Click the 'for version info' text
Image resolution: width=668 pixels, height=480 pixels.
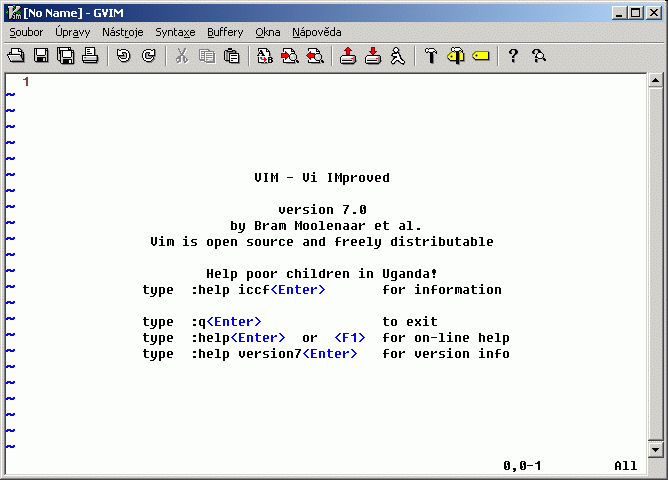[446, 354]
